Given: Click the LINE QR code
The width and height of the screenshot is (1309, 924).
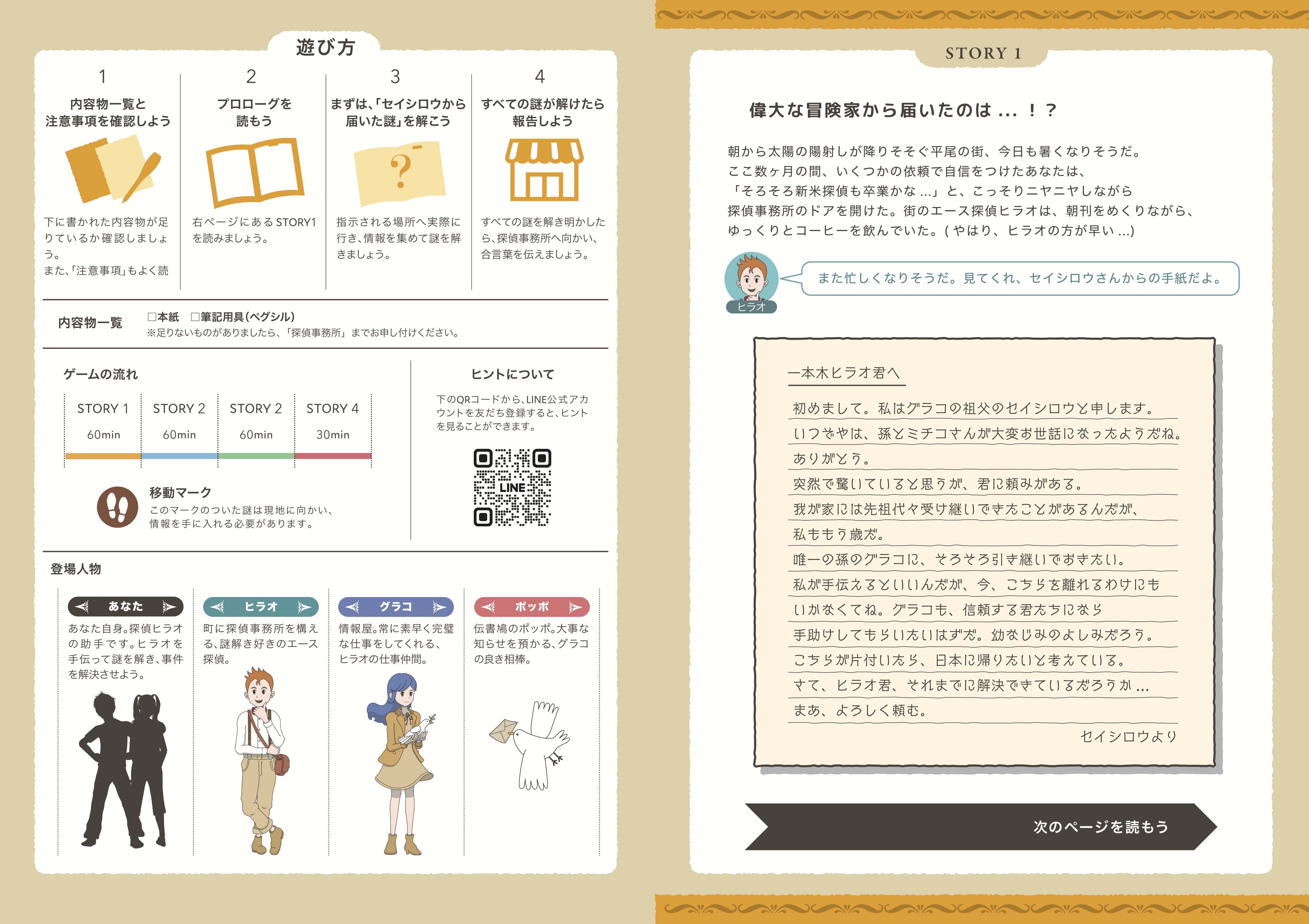Looking at the screenshot, I should pos(512,487).
